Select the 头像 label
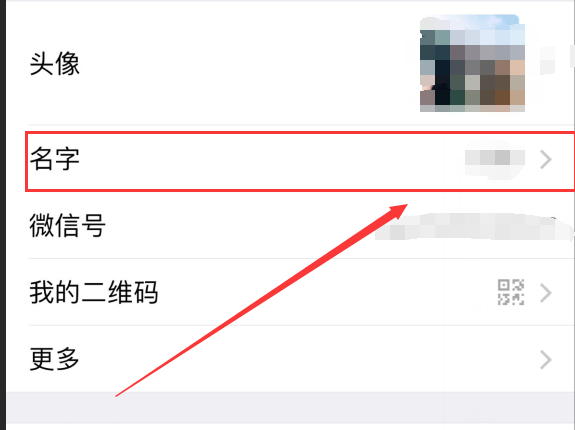Image resolution: width=575 pixels, height=430 pixels. (55, 64)
